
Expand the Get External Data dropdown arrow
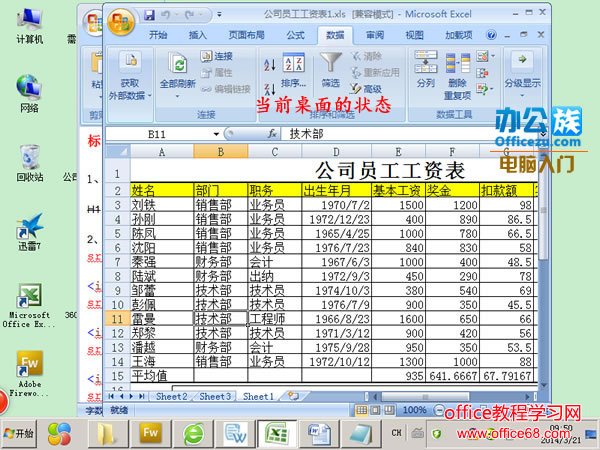tap(150, 95)
